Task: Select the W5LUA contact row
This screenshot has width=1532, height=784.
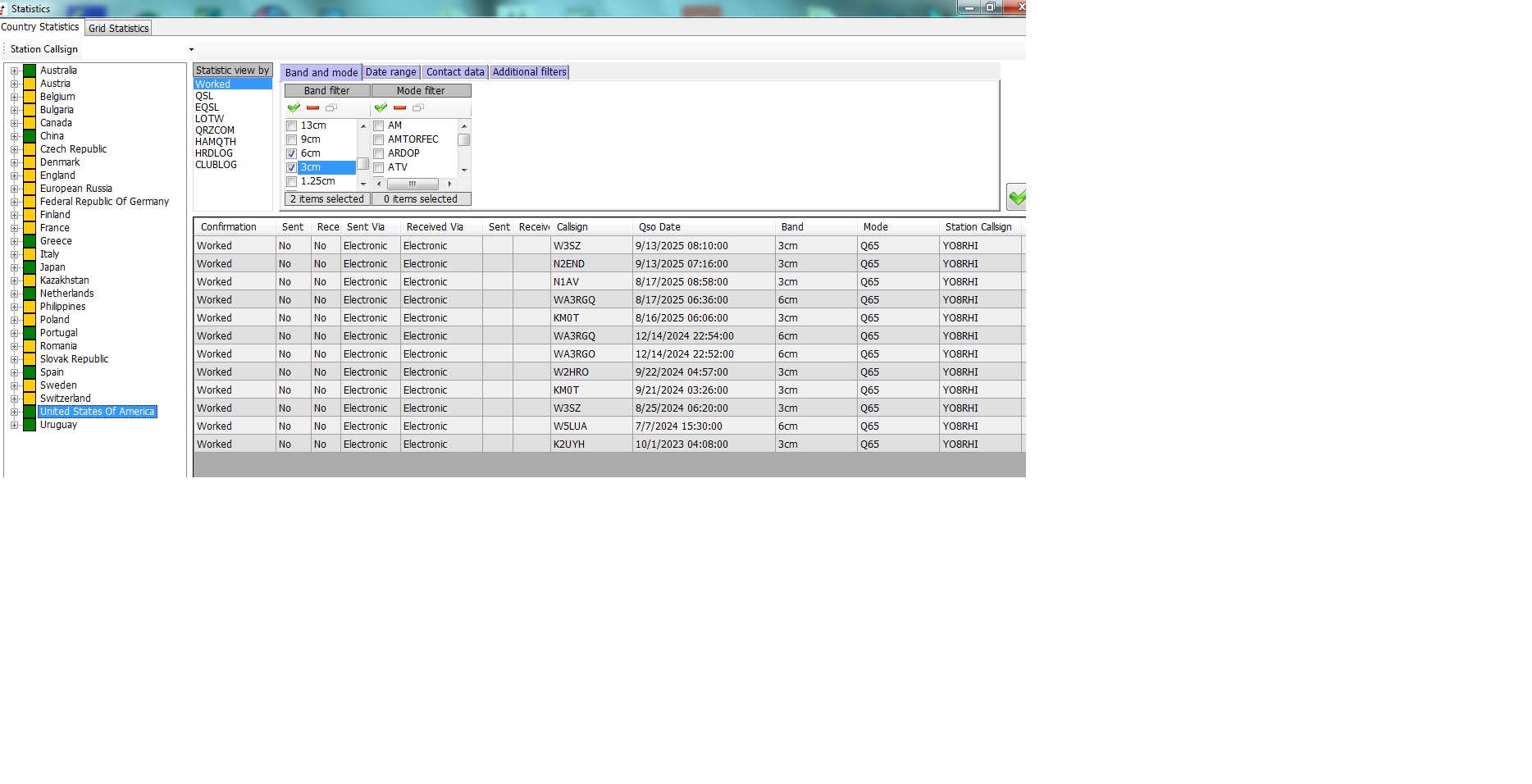Action: (570, 426)
